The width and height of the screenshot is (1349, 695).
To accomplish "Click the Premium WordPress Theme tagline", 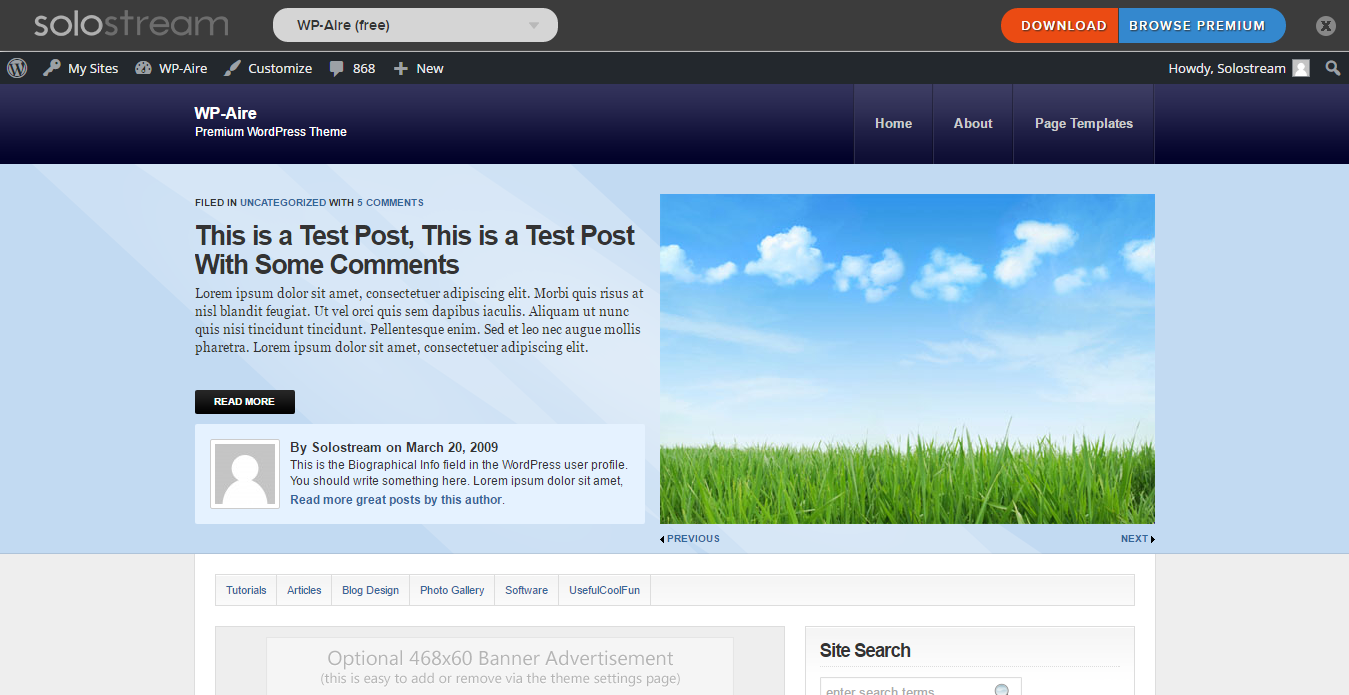I will (x=271, y=132).
